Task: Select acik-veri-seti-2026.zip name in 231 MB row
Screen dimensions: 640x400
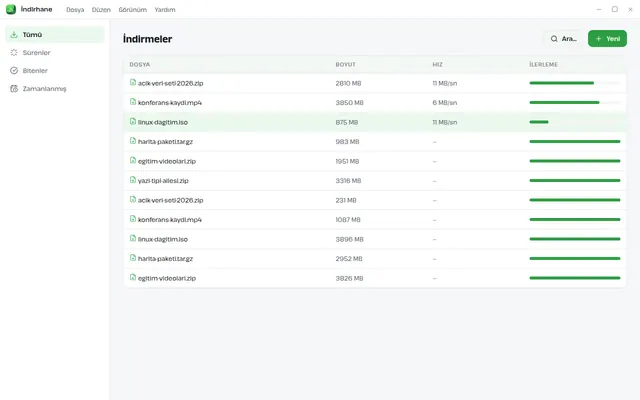Action: 171,200
